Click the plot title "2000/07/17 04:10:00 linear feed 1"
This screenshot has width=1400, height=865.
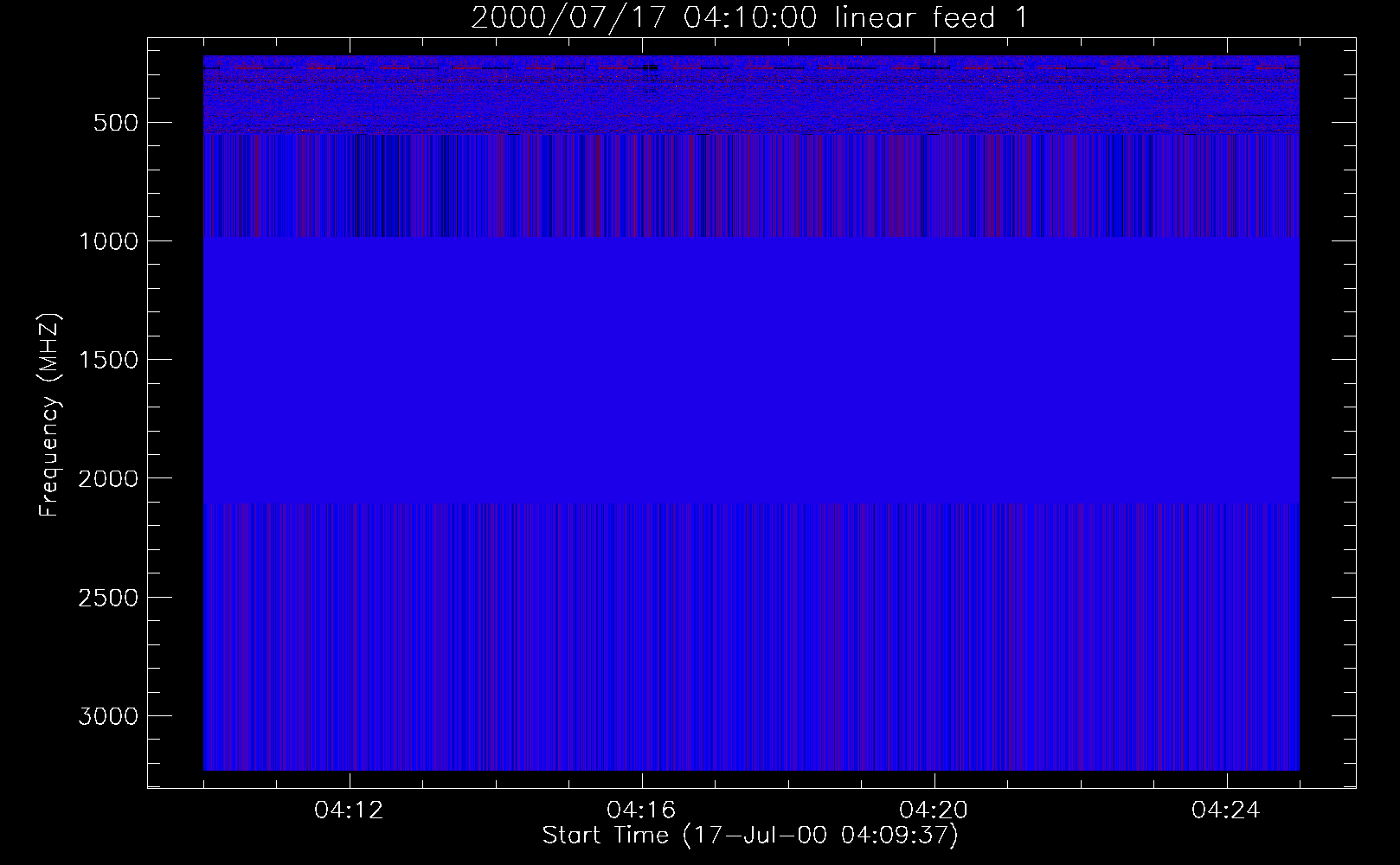tap(750, 17)
